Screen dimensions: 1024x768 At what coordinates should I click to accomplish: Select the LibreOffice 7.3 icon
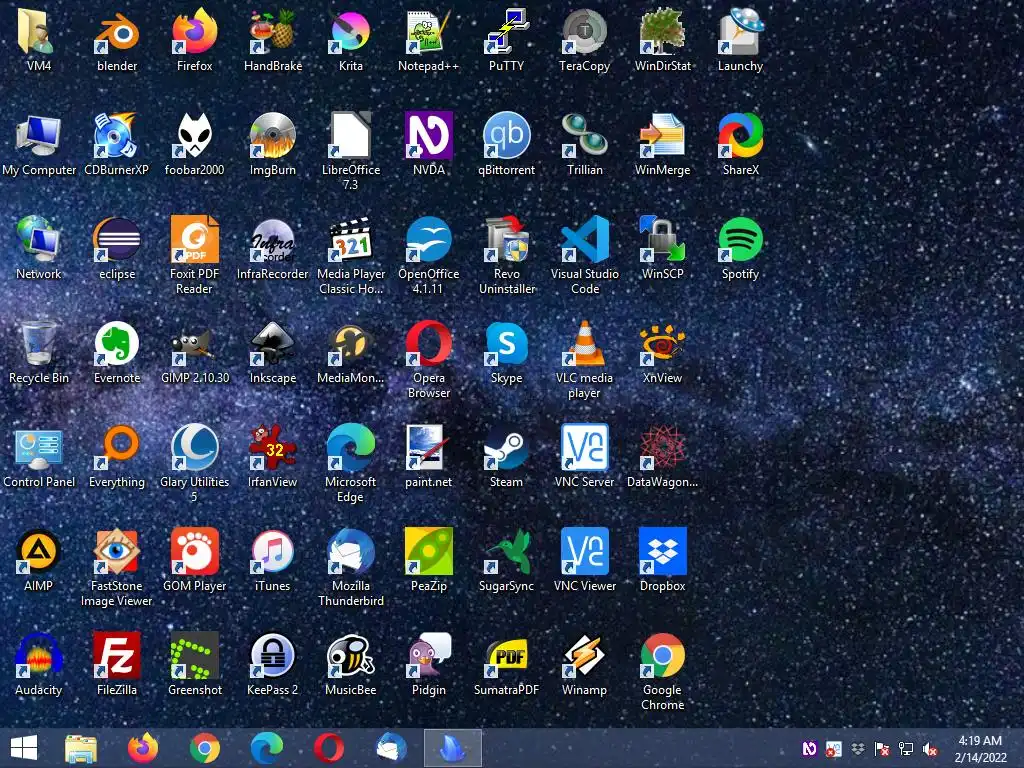pyautogui.click(x=351, y=136)
